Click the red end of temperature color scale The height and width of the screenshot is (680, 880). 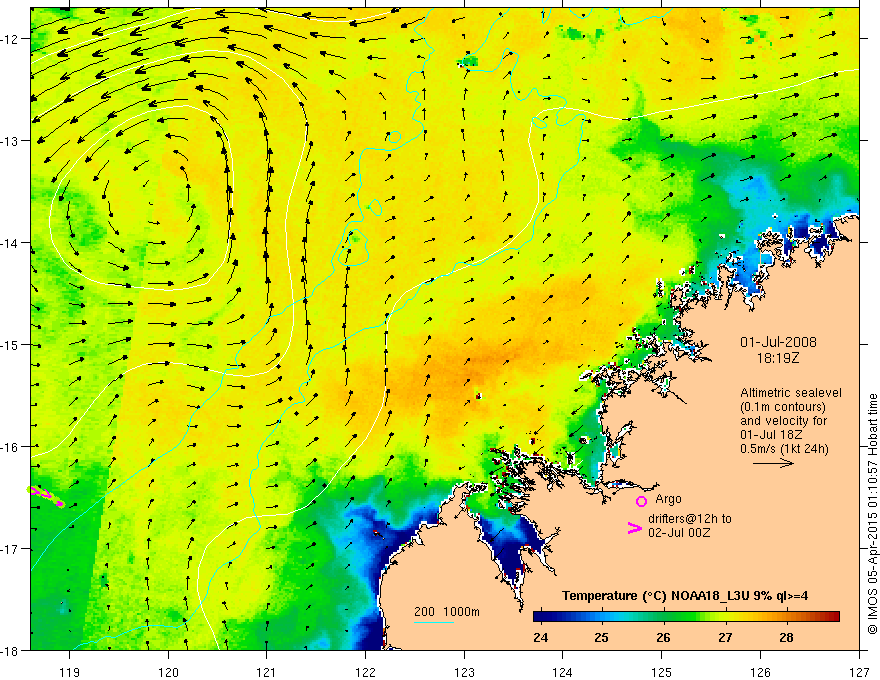click(x=835, y=617)
